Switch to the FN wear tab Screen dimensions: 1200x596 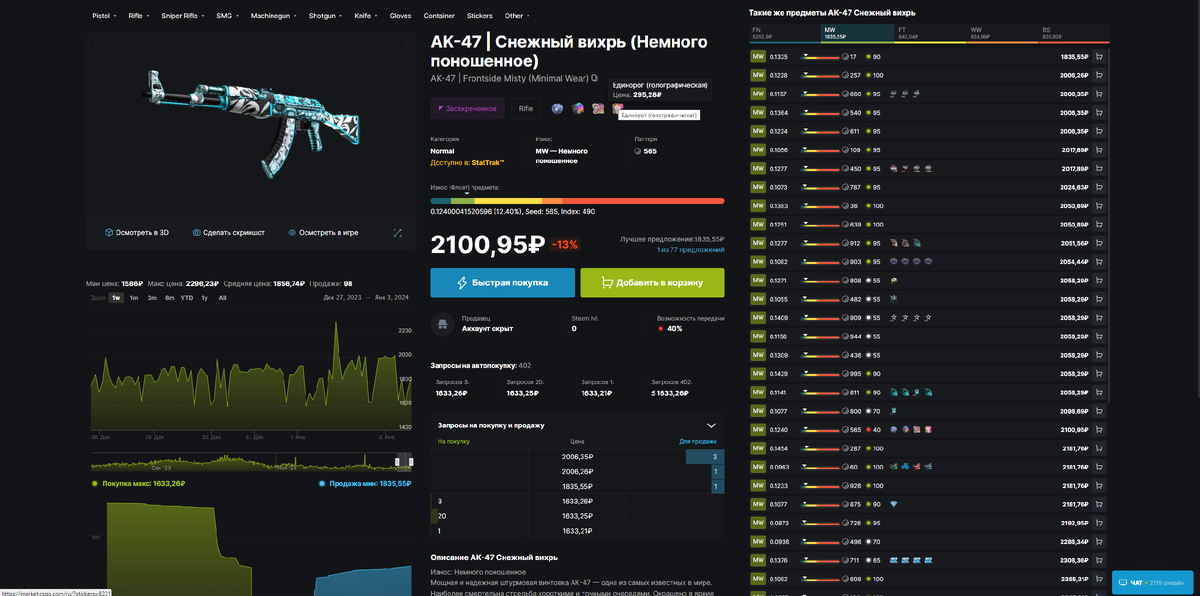[784, 33]
